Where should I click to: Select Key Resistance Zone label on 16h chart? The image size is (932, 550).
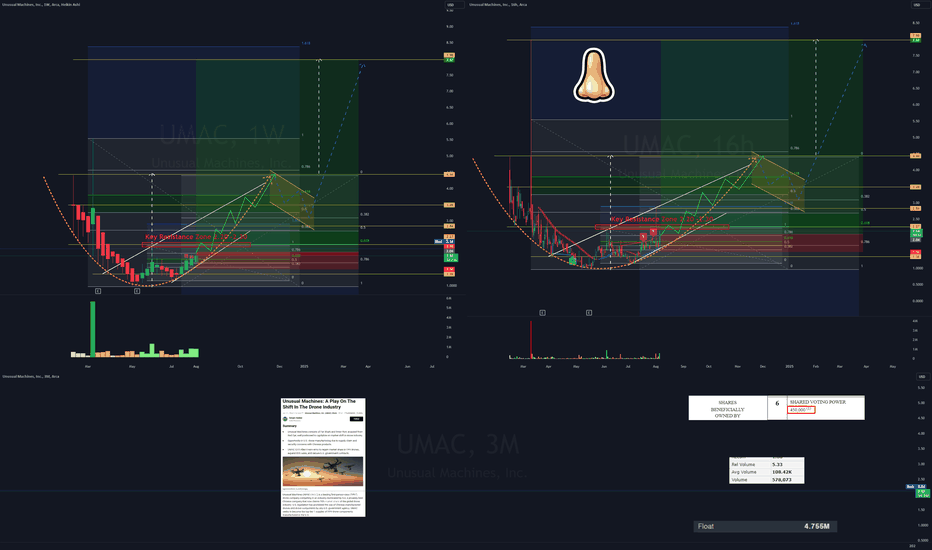tap(662, 219)
